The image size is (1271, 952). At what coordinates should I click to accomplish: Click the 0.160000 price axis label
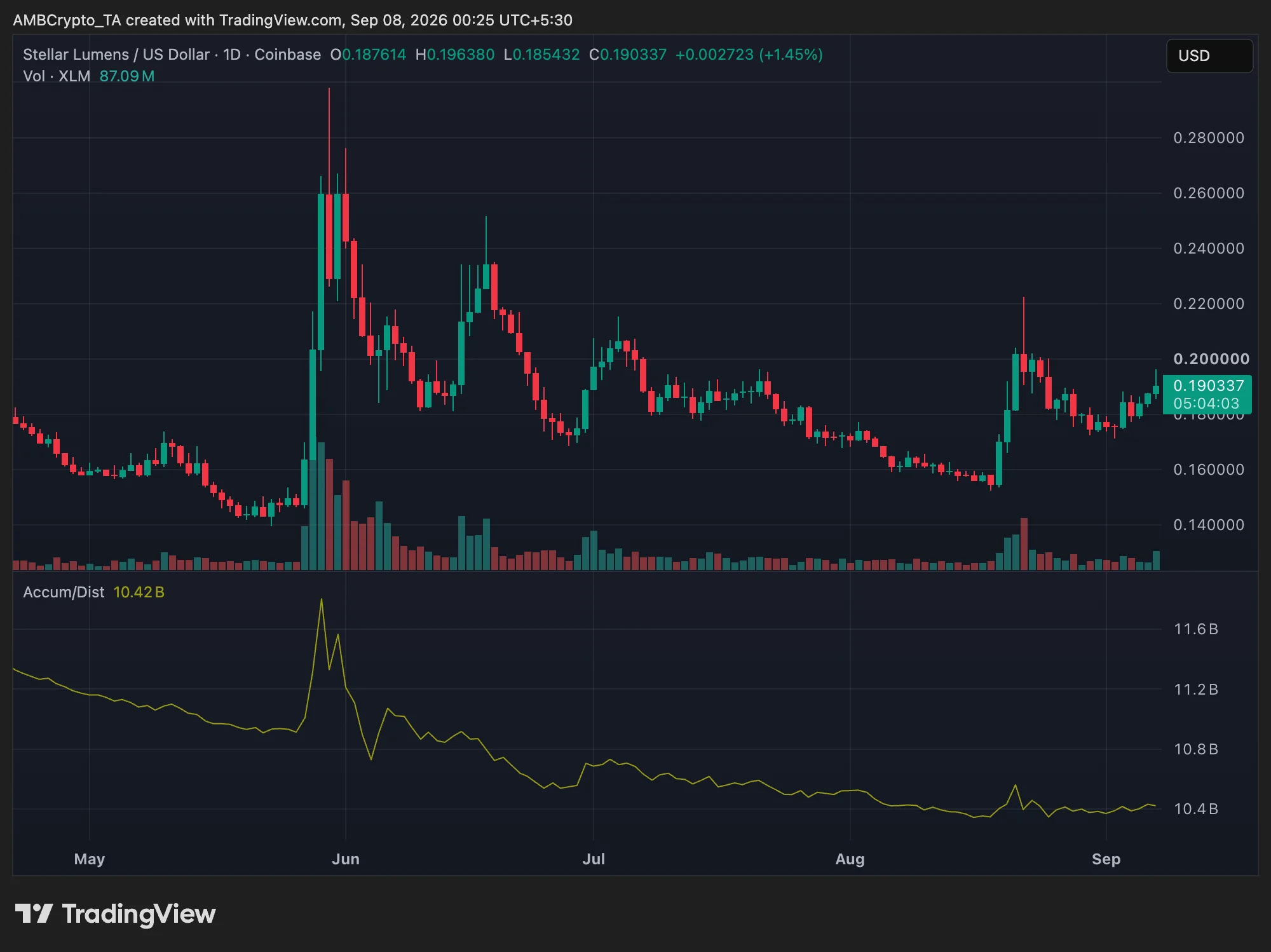pyautogui.click(x=1209, y=470)
